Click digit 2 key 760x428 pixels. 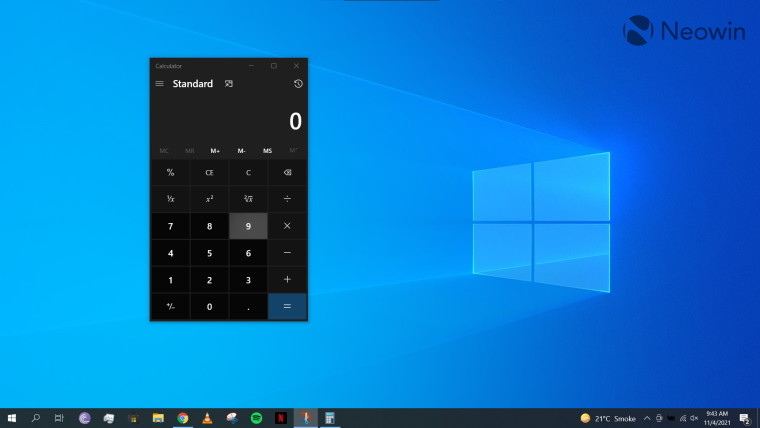click(209, 280)
